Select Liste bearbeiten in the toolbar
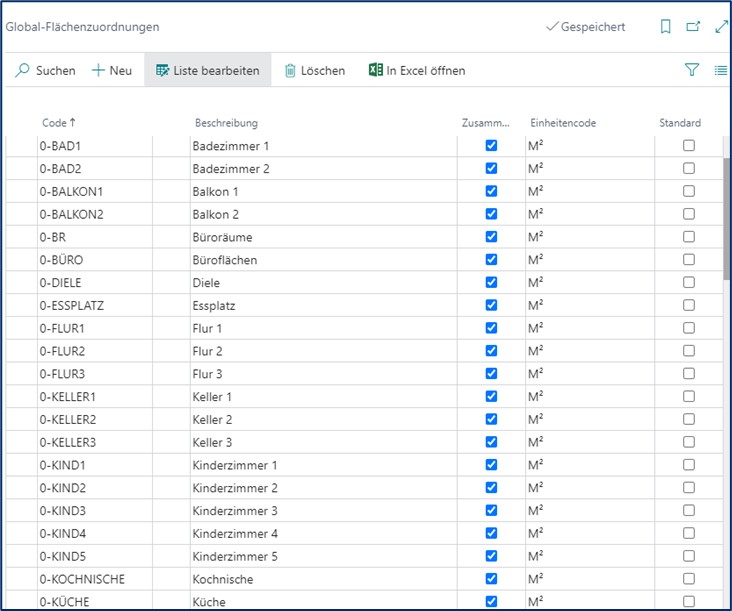The height and width of the screenshot is (611, 732). pyautogui.click(x=207, y=71)
